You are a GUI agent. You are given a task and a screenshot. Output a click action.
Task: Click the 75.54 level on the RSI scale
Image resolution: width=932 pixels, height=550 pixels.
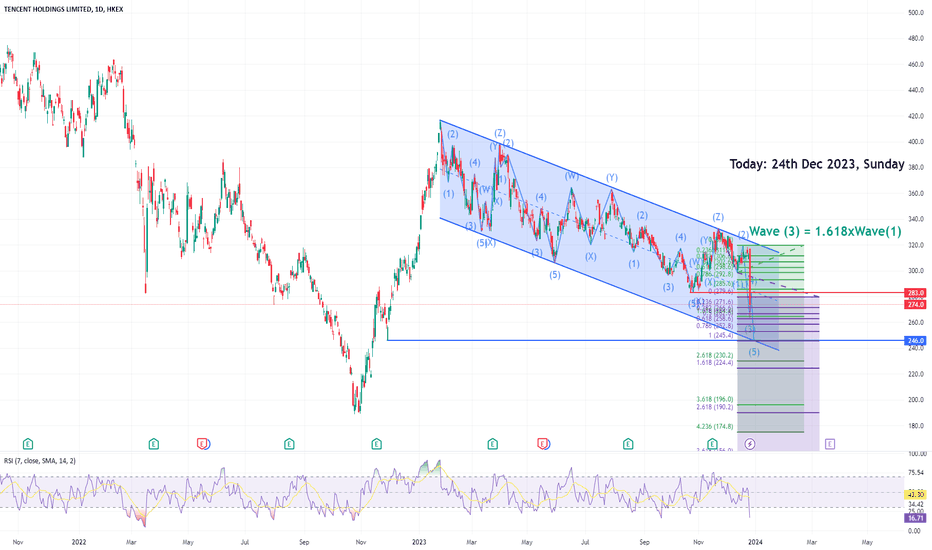point(916,474)
